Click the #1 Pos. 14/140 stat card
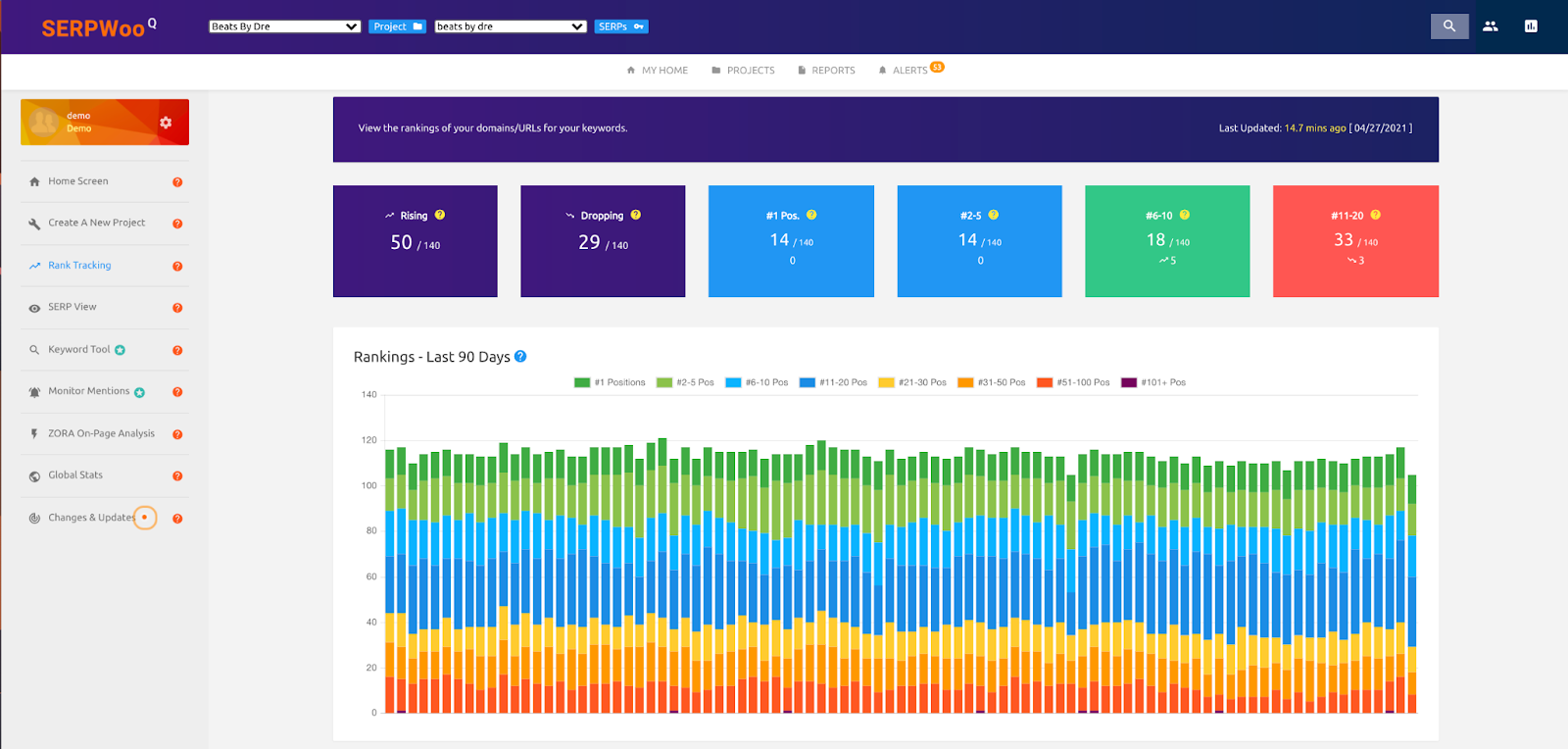Screen dimensions: 1568x749 pos(791,241)
